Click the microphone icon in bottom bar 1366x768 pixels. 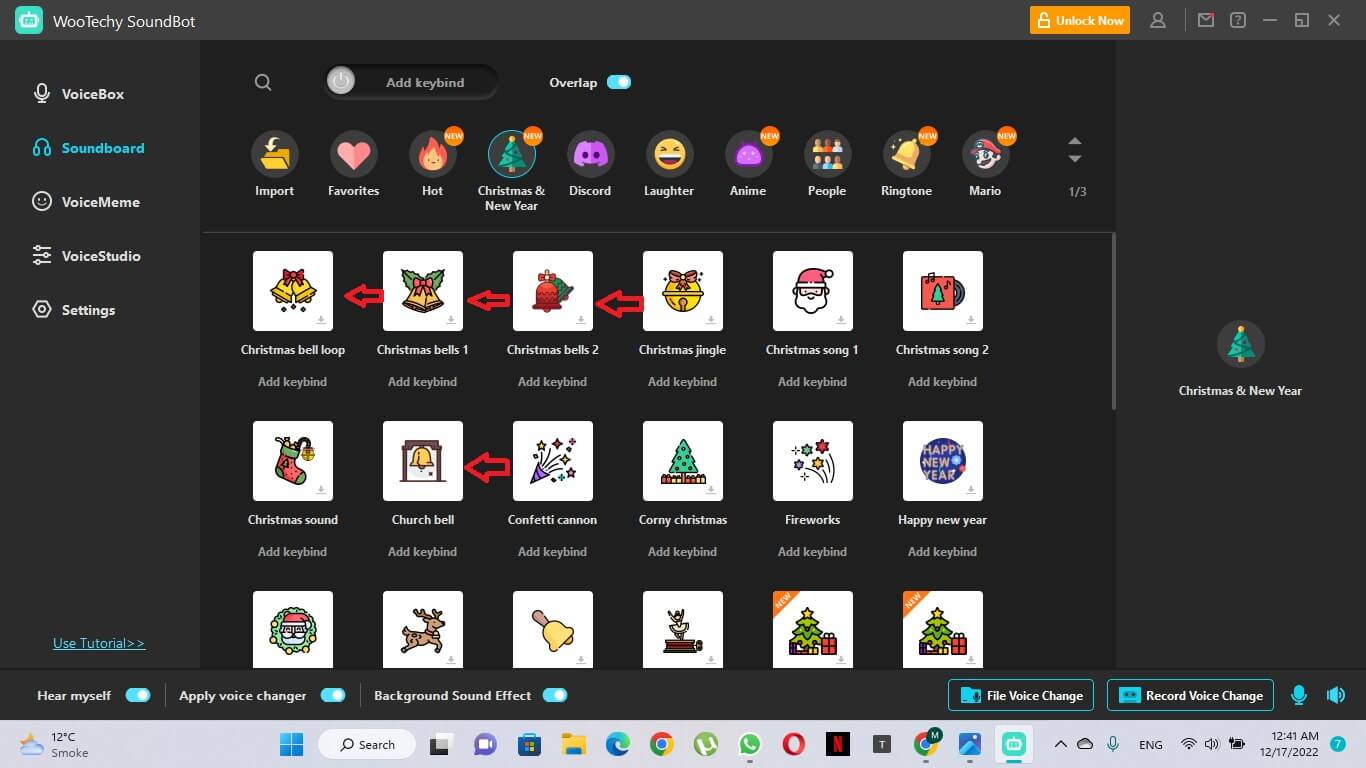tap(1299, 695)
